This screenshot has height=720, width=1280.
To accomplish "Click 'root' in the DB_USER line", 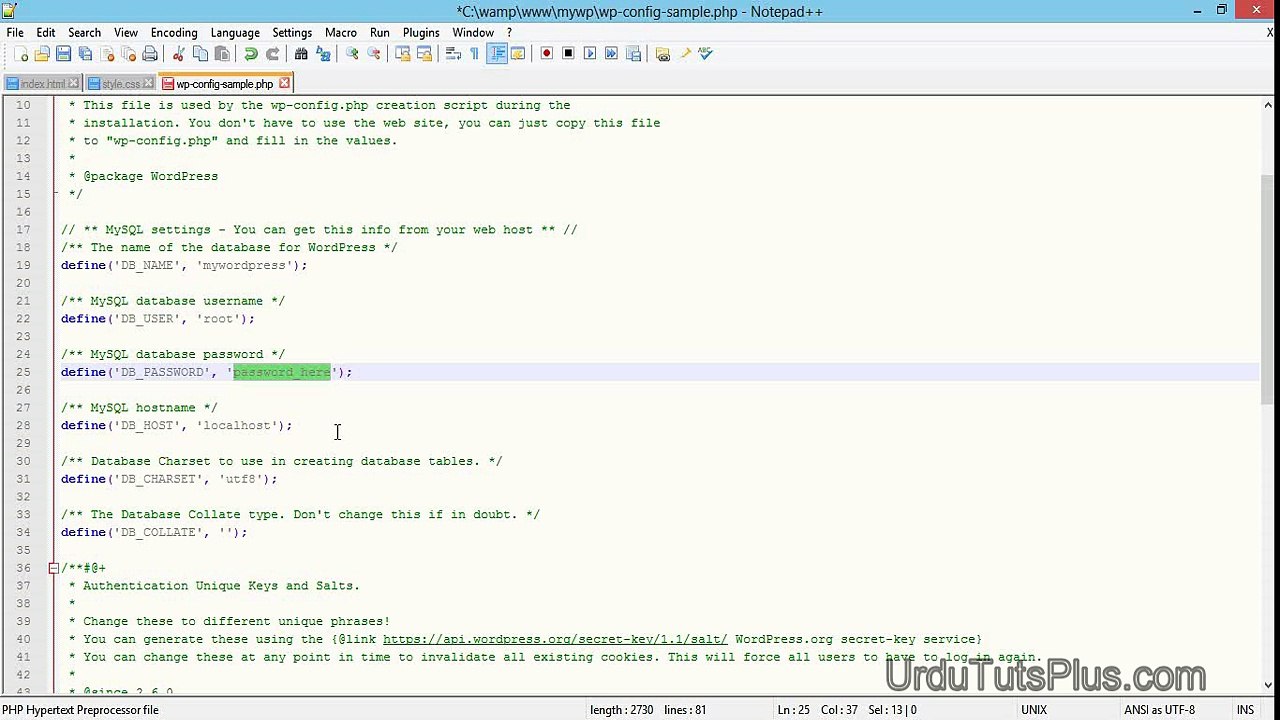I will pos(218,319).
